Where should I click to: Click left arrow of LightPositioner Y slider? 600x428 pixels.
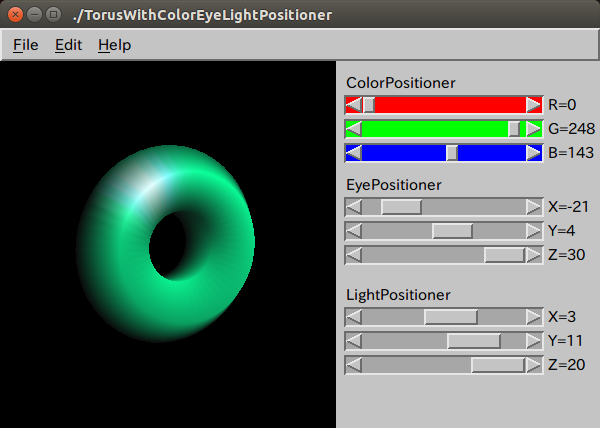pyautogui.click(x=354, y=341)
